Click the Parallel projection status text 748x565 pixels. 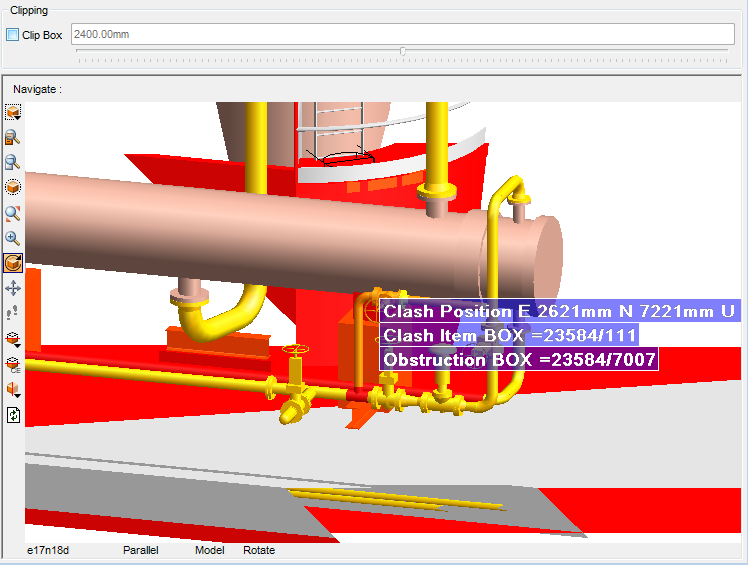pyautogui.click(x=141, y=550)
